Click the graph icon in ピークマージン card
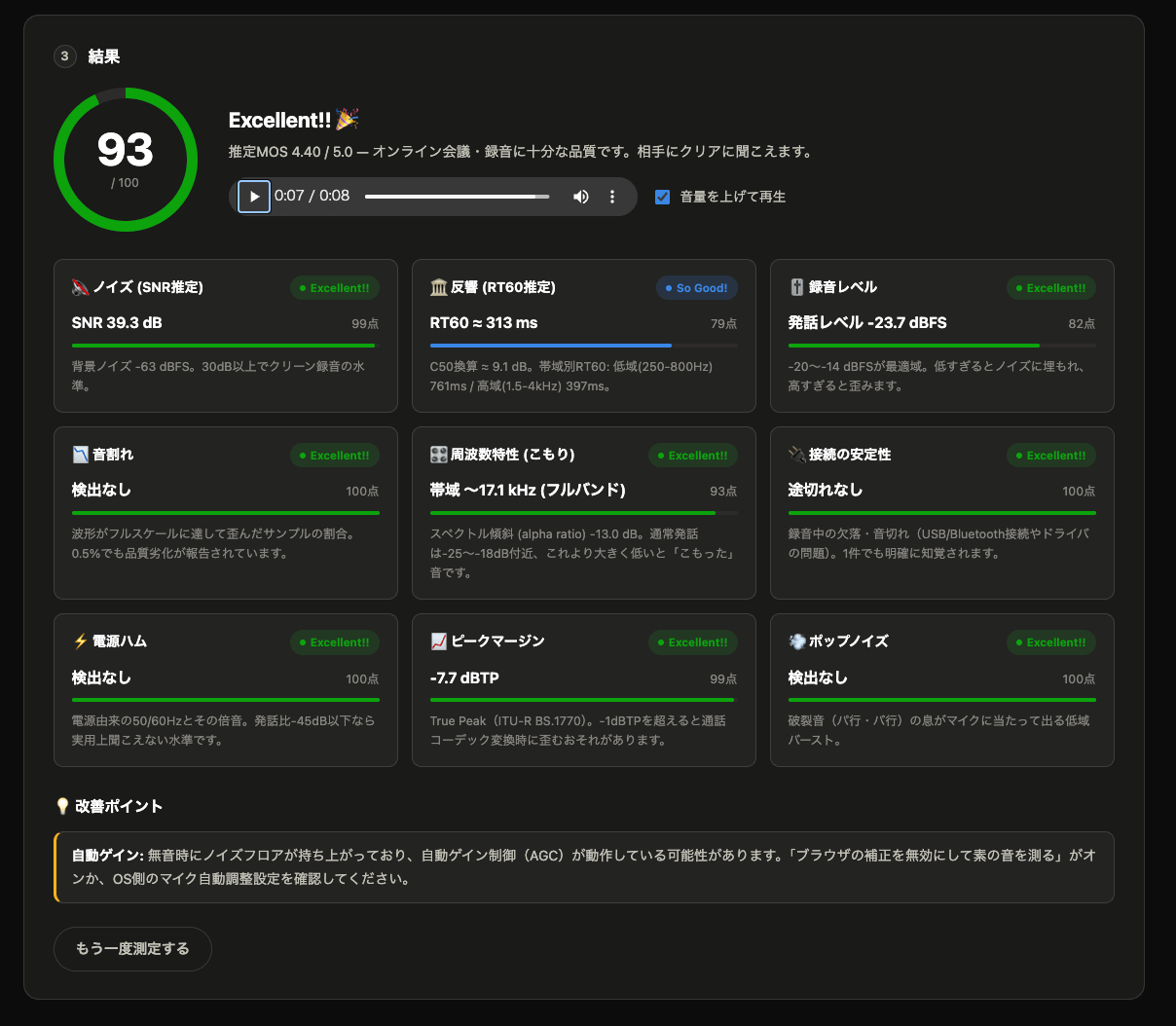The height and width of the screenshot is (1026, 1176). [x=439, y=641]
